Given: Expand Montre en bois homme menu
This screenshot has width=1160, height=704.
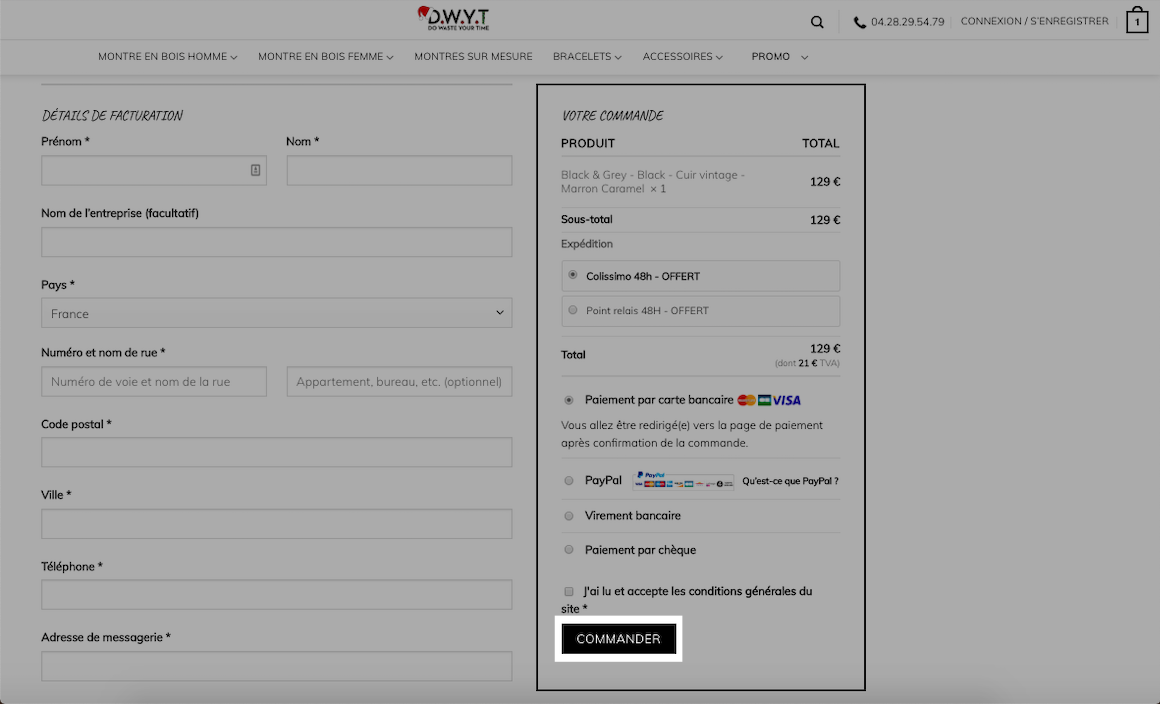Looking at the screenshot, I should click(x=168, y=56).
